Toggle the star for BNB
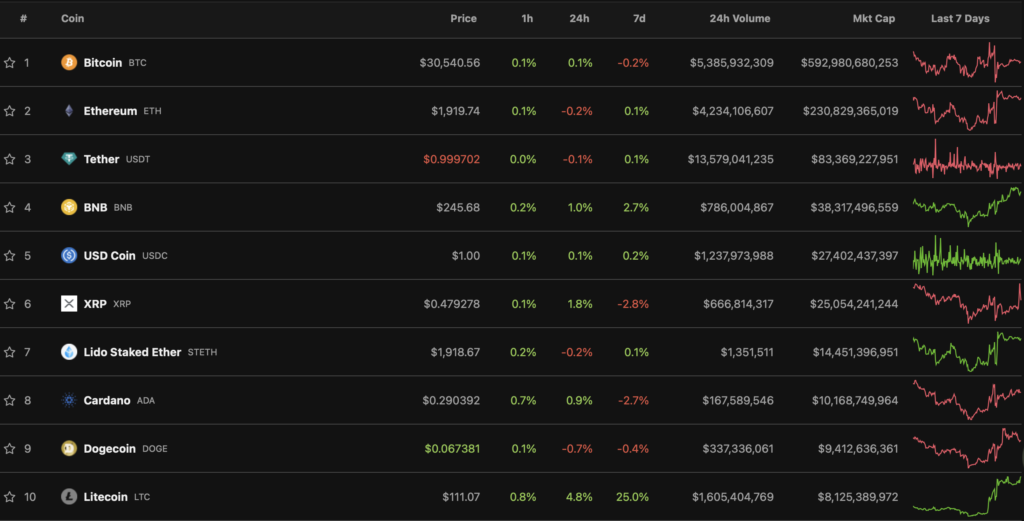 pyautogui.click(x=10, y=208)
